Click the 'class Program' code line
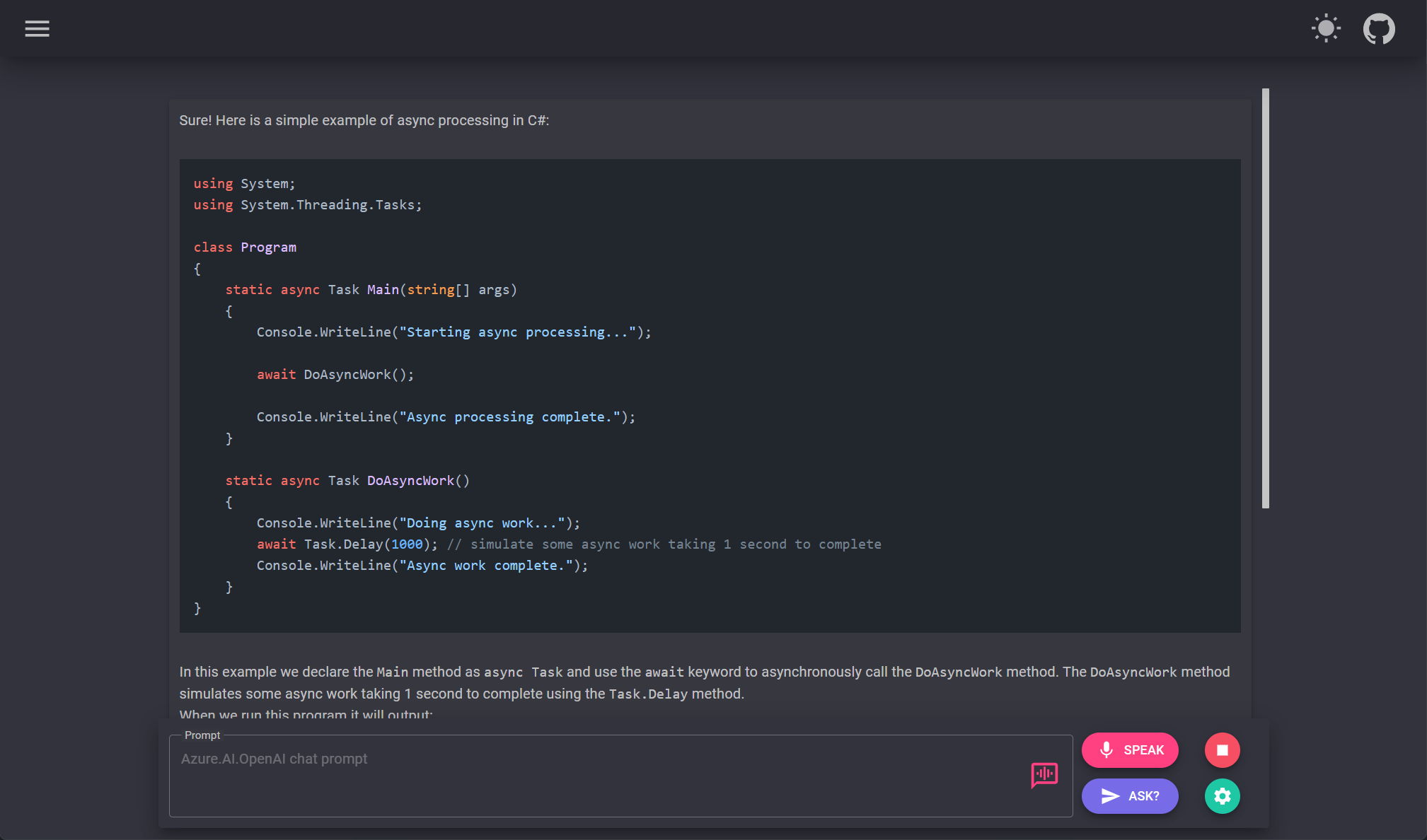The image size is (1427, 840). pyautogui.click(x=245, y=247)
